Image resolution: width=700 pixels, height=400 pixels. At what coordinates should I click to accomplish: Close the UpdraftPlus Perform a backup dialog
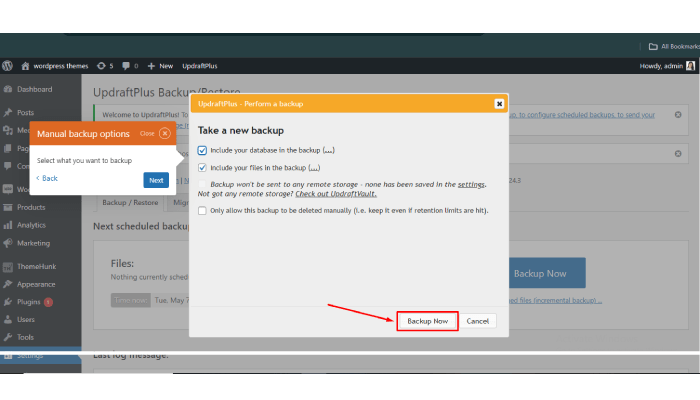point(499,104)
